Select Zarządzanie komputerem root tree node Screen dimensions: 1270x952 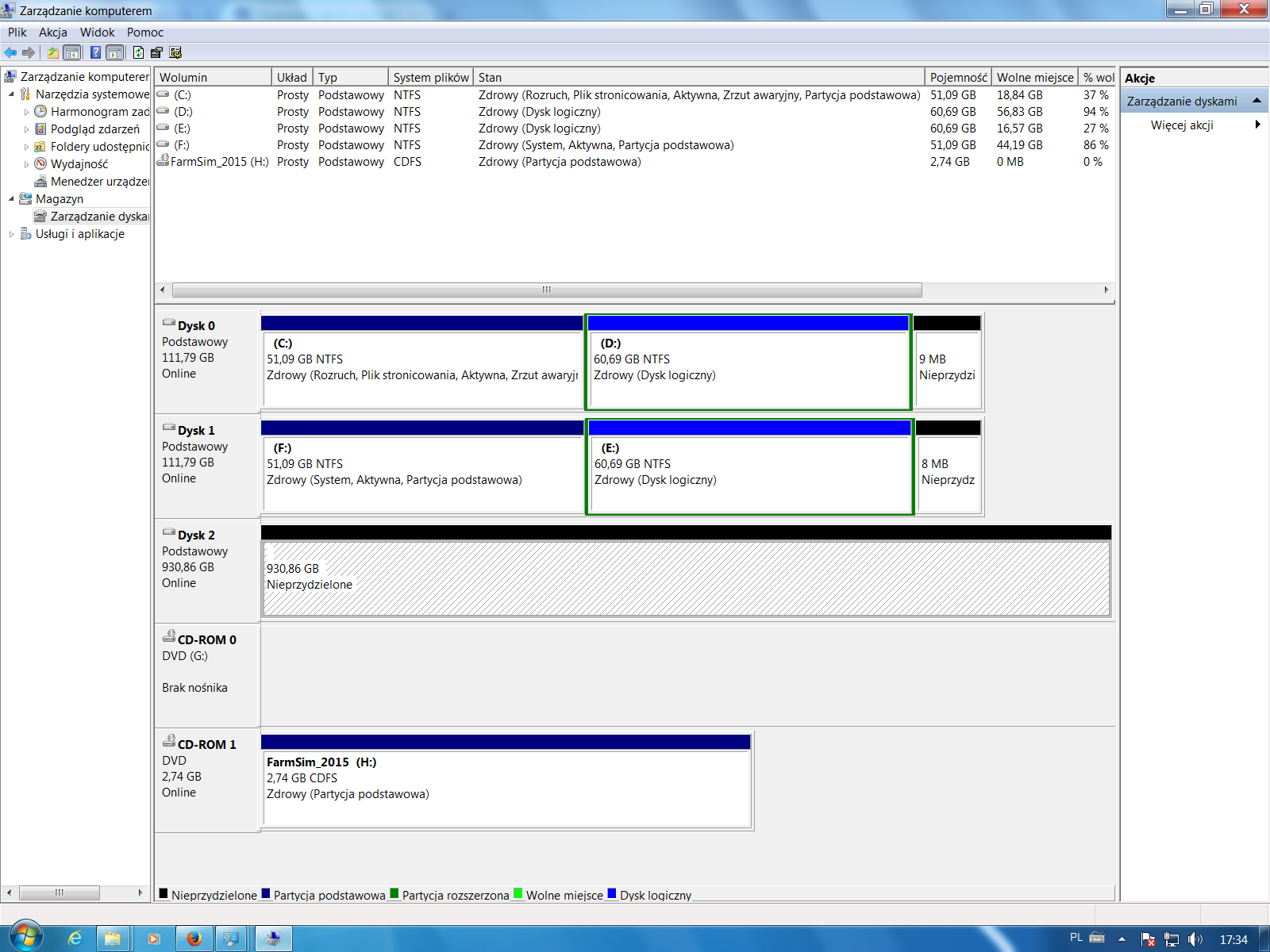[84, 77]
